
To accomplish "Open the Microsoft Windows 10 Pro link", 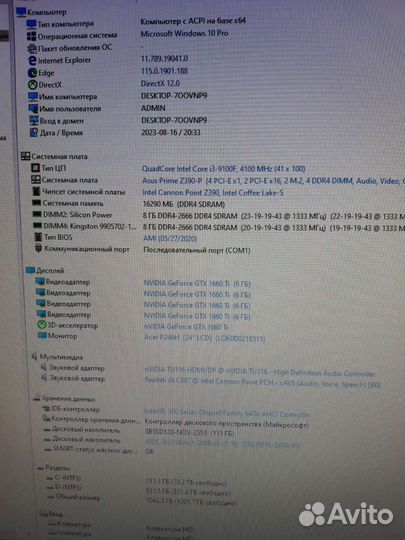I will (184, 33).
